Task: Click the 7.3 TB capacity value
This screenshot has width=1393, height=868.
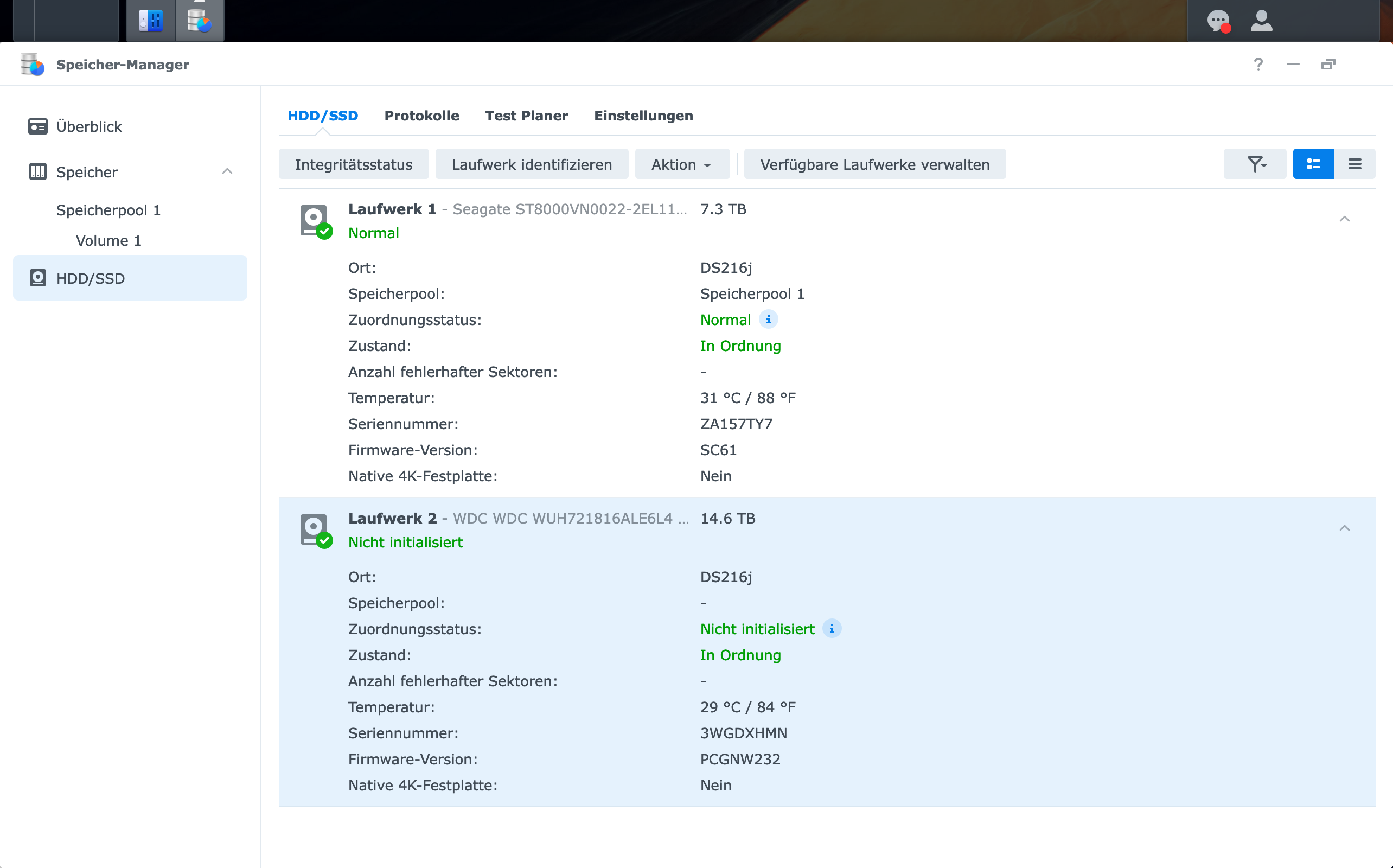Action: (x=723, y=209)
